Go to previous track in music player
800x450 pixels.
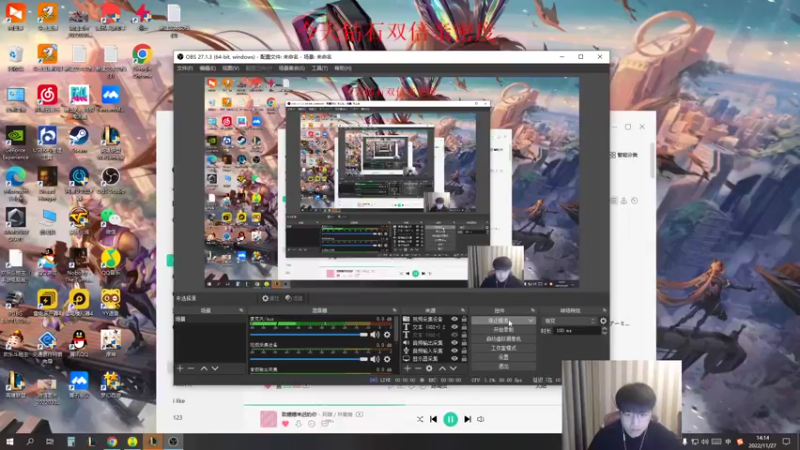point(433,419)
